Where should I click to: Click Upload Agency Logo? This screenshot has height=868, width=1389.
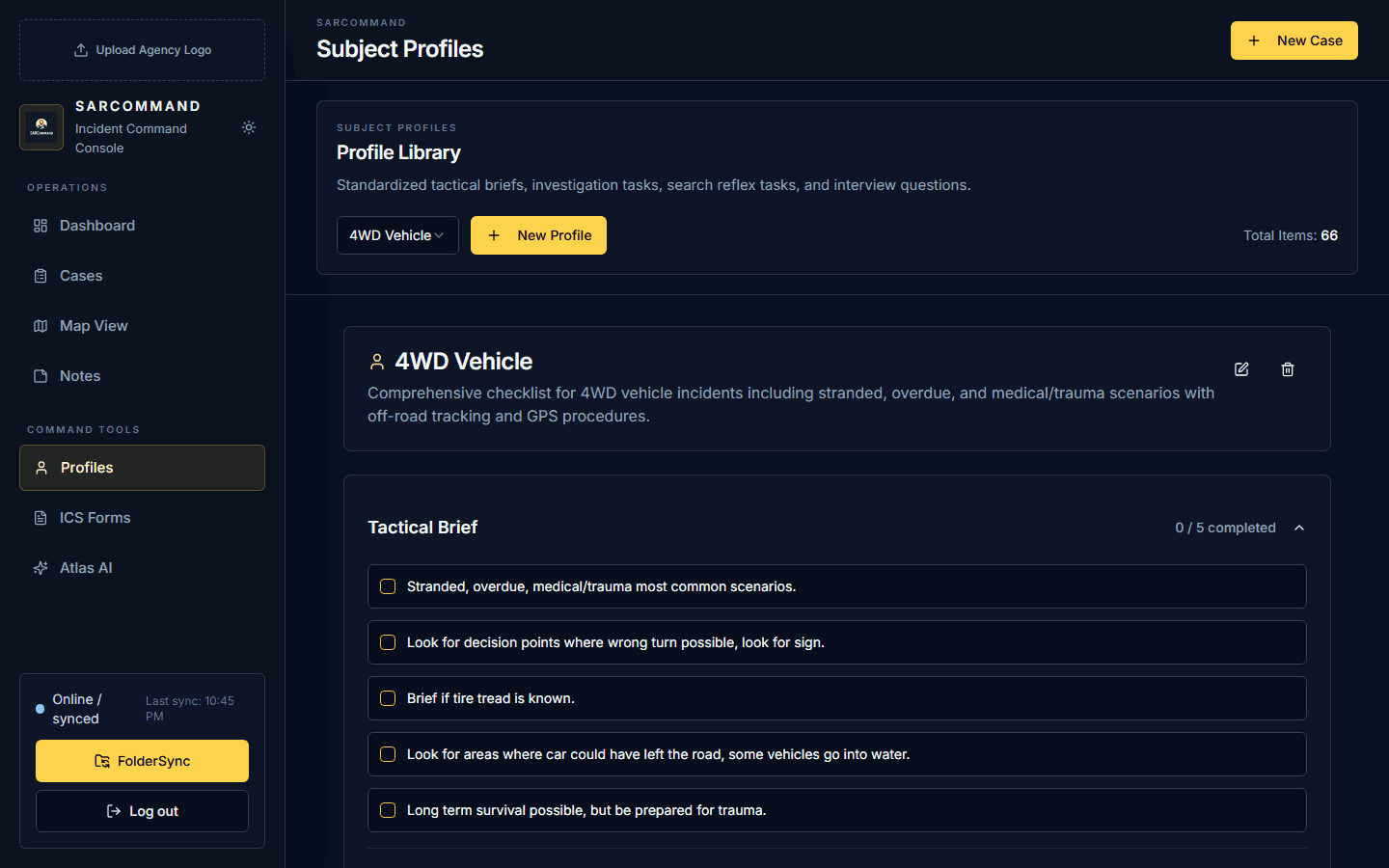tap(142, 50)
